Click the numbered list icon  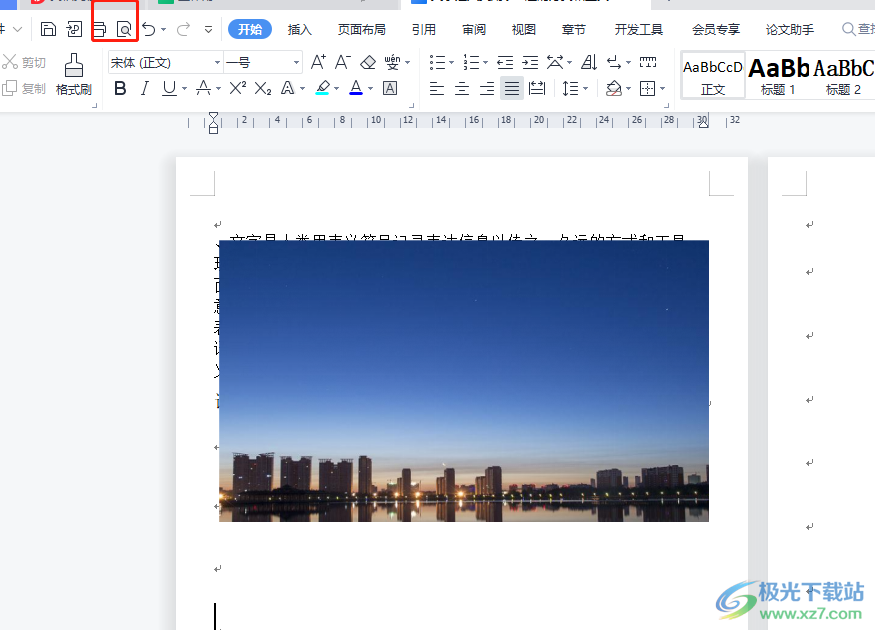click(471, 62)
